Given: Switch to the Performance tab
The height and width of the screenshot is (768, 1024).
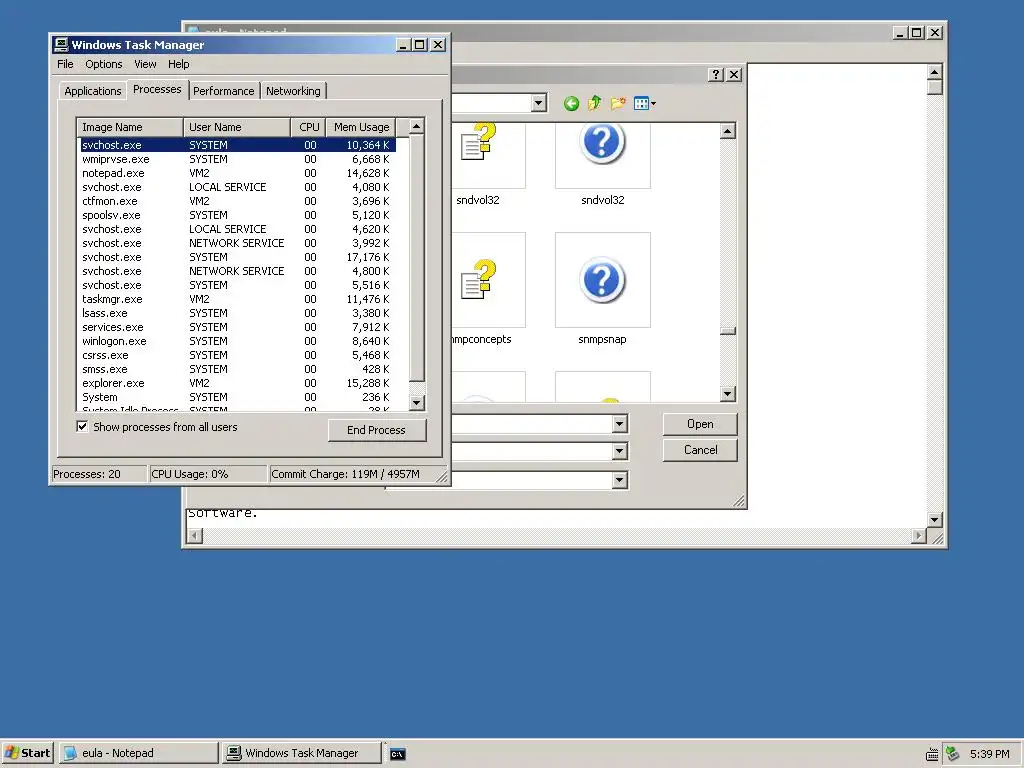Looking at the screenshot, I should pos(223,91).
